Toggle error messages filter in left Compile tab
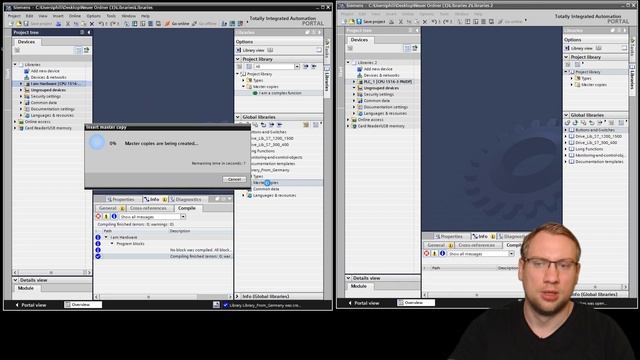Viewport: 640px width, 360px height. [x=98, y=217]
